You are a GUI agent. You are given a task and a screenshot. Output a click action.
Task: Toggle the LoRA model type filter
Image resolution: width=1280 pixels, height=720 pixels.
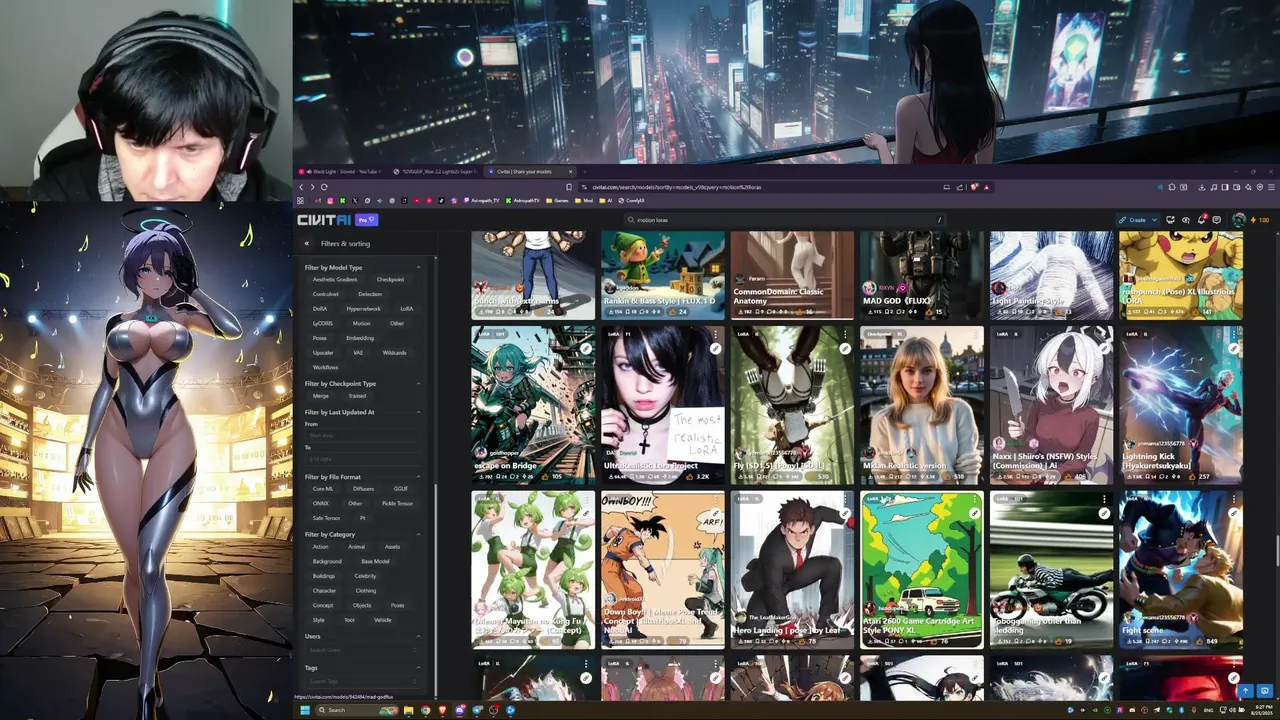407,309
